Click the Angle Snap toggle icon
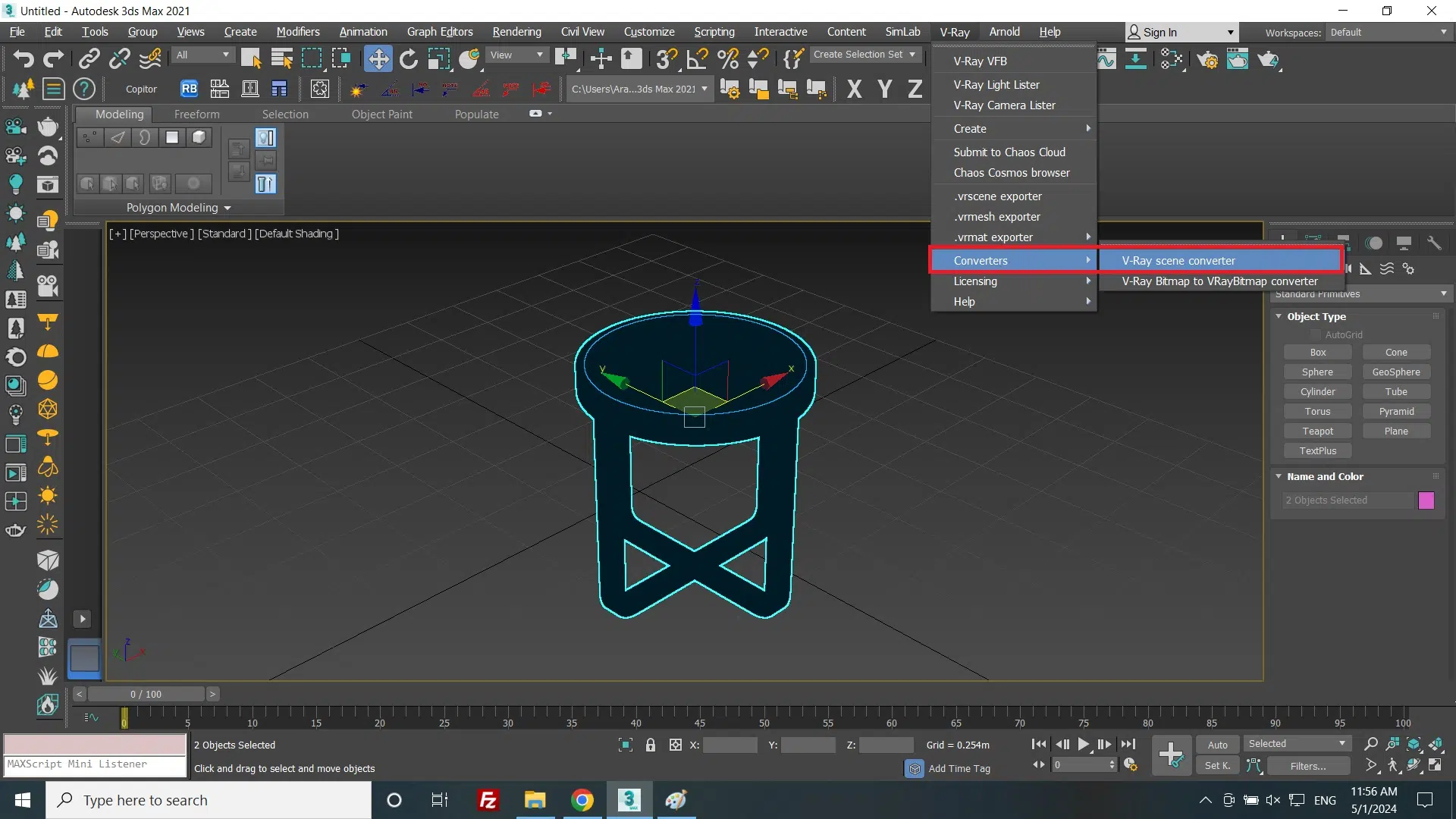The width and height of the screenshot is (1456, 819). [x=697, y=58]
